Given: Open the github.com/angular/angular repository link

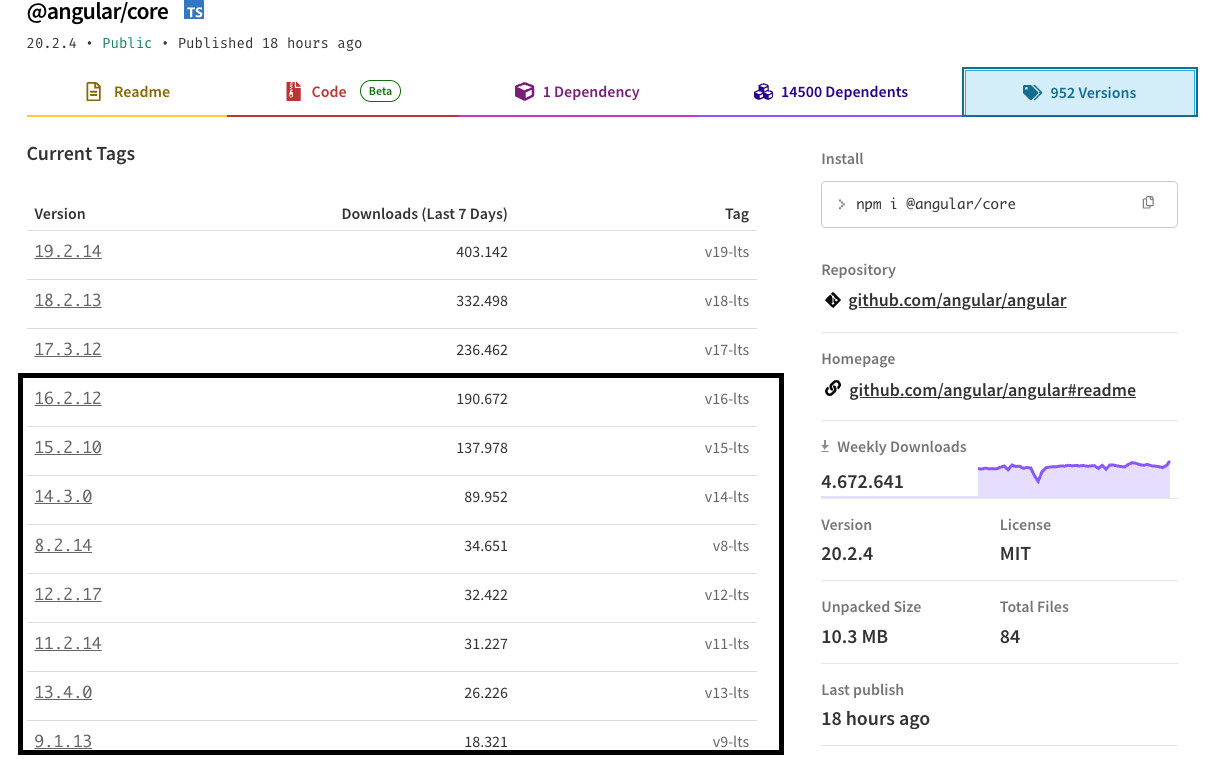Looking at the screenshot, I should pos(957,300).
